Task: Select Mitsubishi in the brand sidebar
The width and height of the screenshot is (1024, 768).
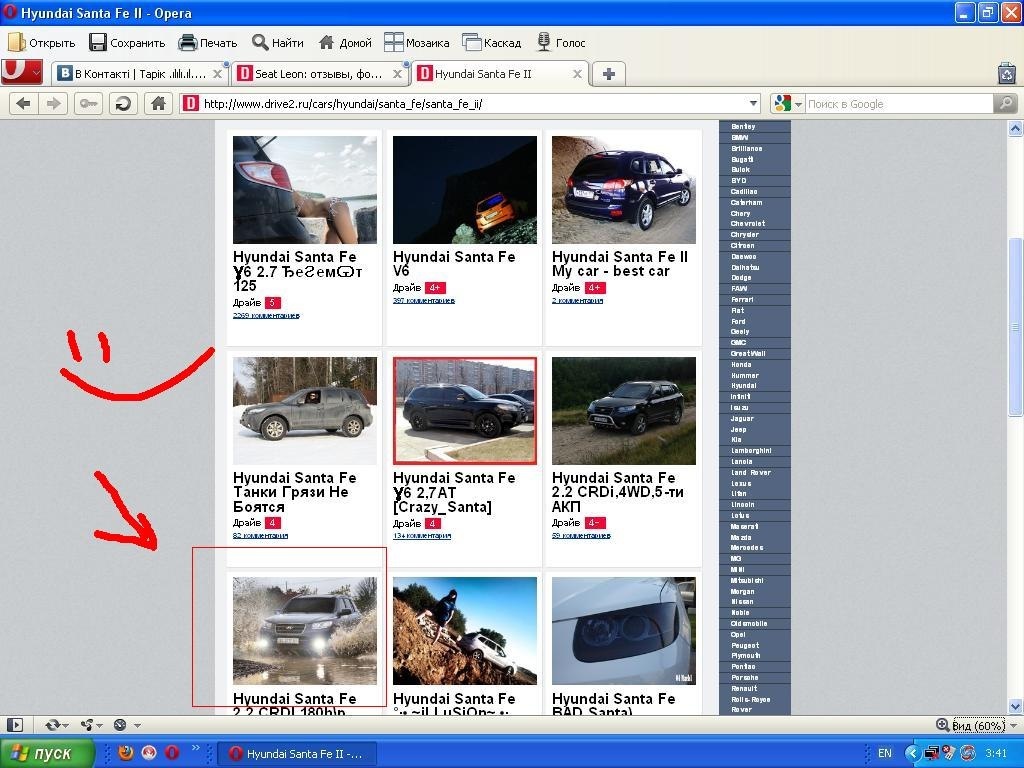Action: pos(746,580)
